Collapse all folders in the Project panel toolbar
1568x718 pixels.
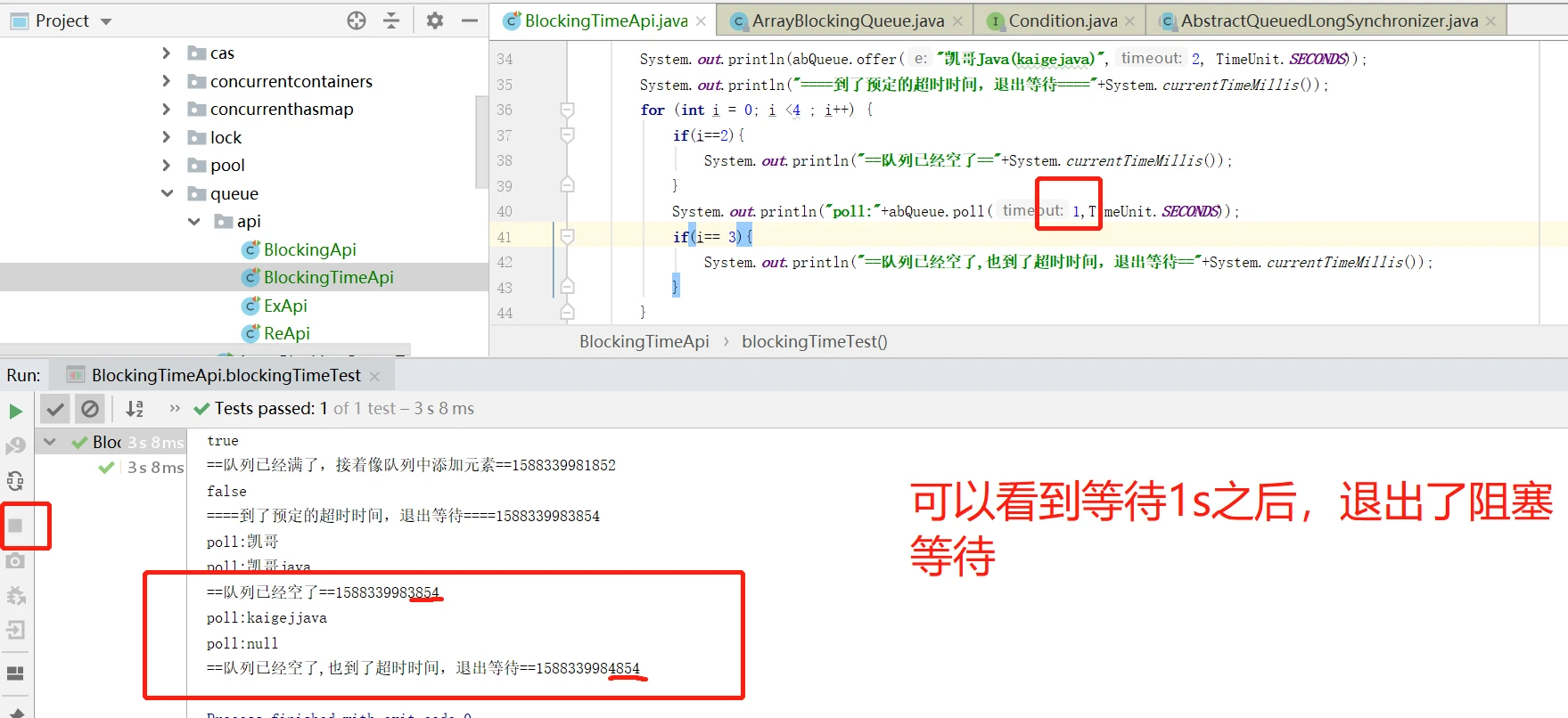click(391, 20)
